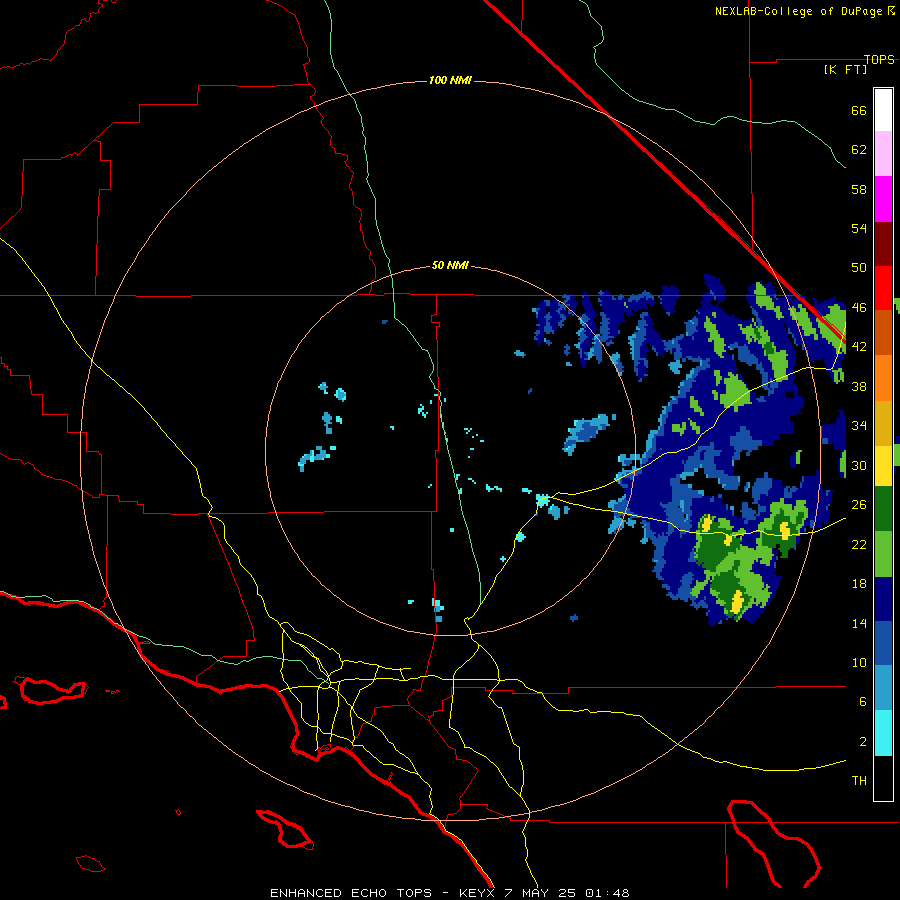The height and width of the screenshot is (900, 900).
Task: Click the dark red (maroon) legend swatch
Action: [883, 244]
